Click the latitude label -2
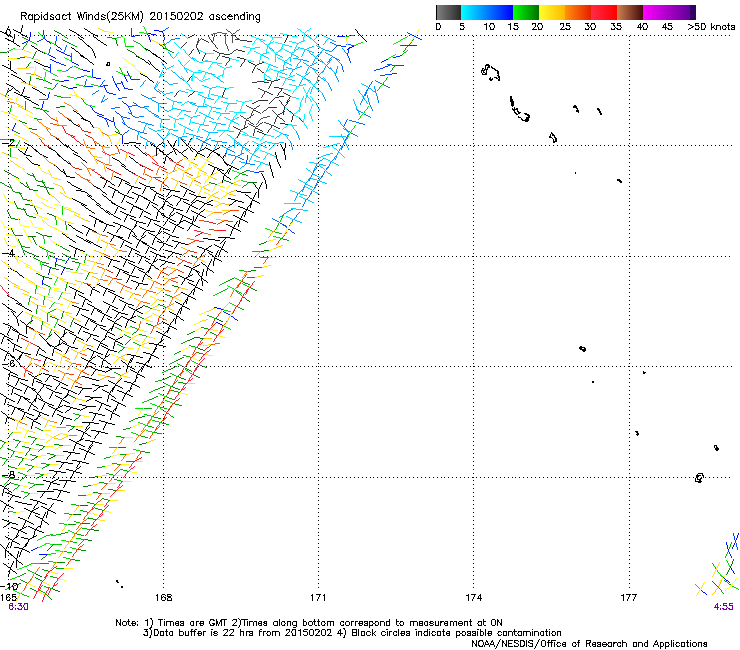740x650 pixels. (x=7, y=143)
